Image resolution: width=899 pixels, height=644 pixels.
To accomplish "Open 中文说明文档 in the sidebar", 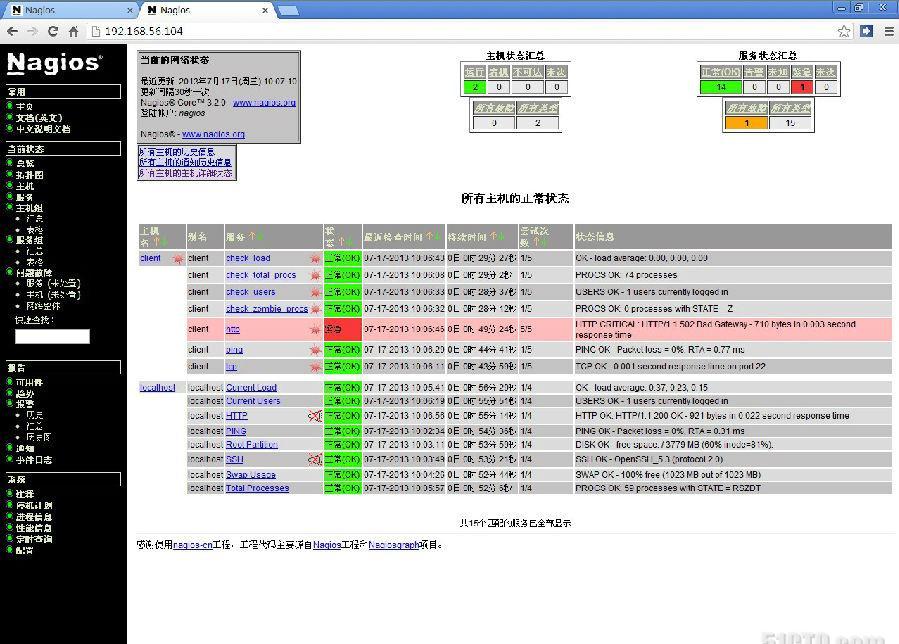I will [43, 129].
